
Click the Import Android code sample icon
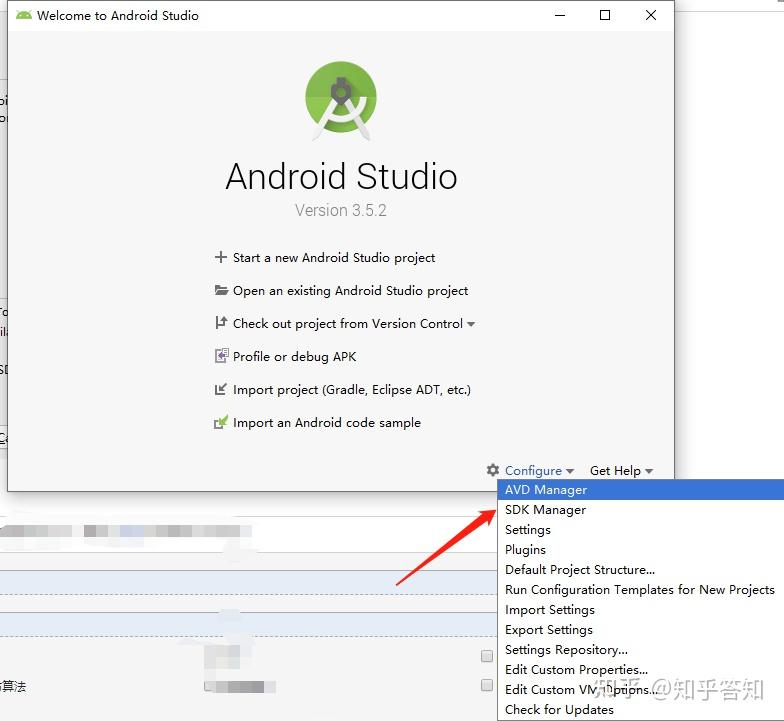click(x=221, y=422)
